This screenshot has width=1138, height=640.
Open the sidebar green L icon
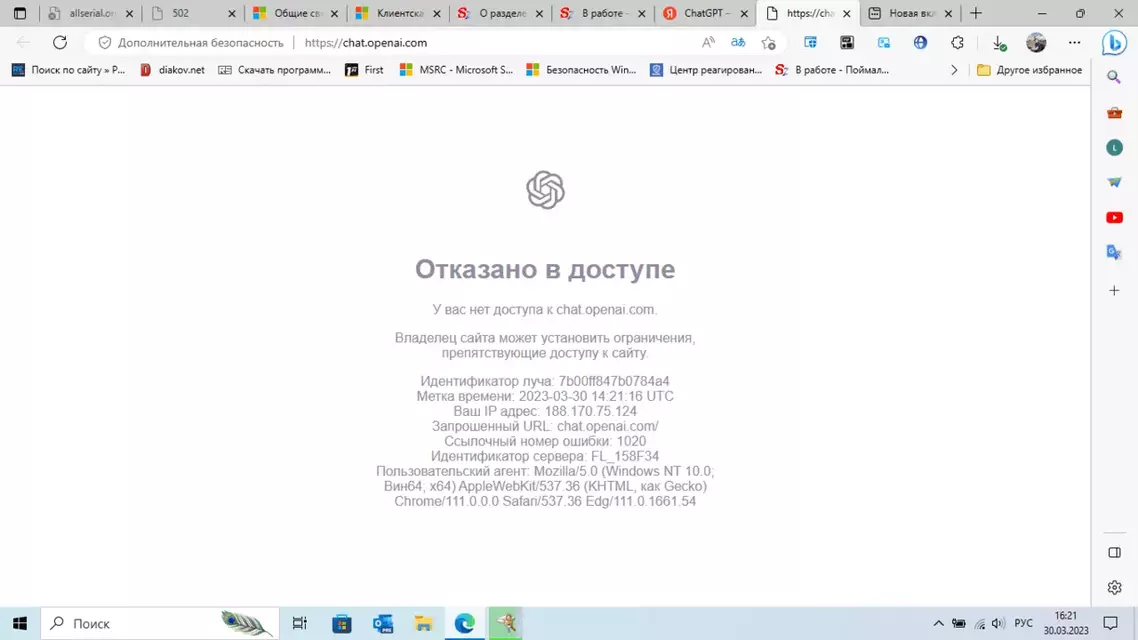tap(1114, 147)
